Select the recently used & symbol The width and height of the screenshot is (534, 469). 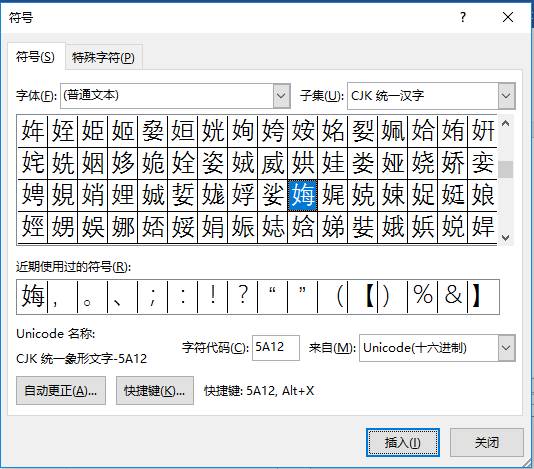(x=453, y=296)
